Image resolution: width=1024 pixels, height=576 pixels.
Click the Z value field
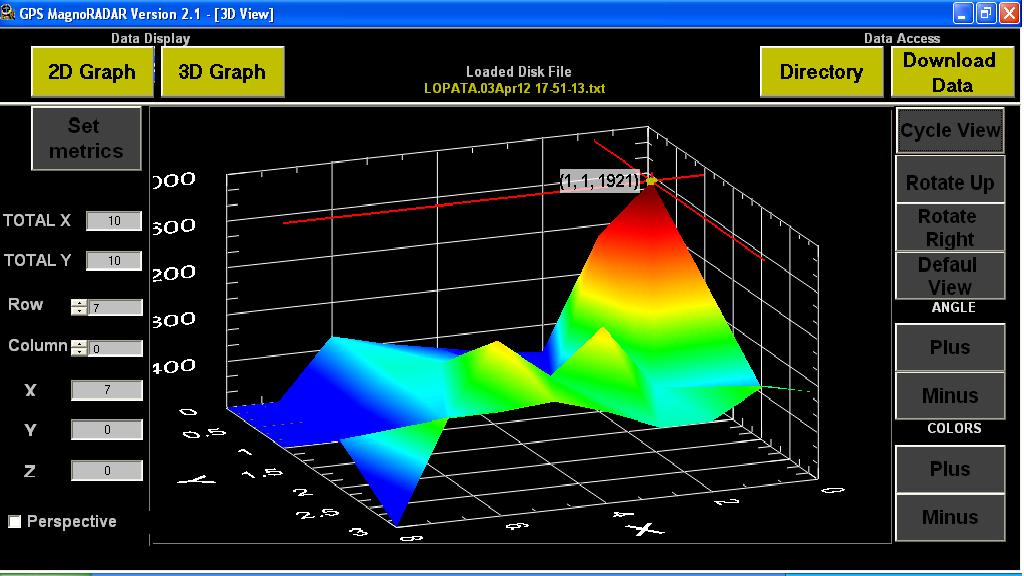point(107,470)
